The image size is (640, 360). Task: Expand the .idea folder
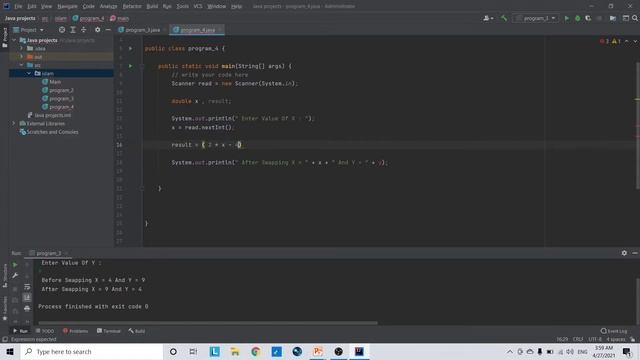tap(22, 49)
